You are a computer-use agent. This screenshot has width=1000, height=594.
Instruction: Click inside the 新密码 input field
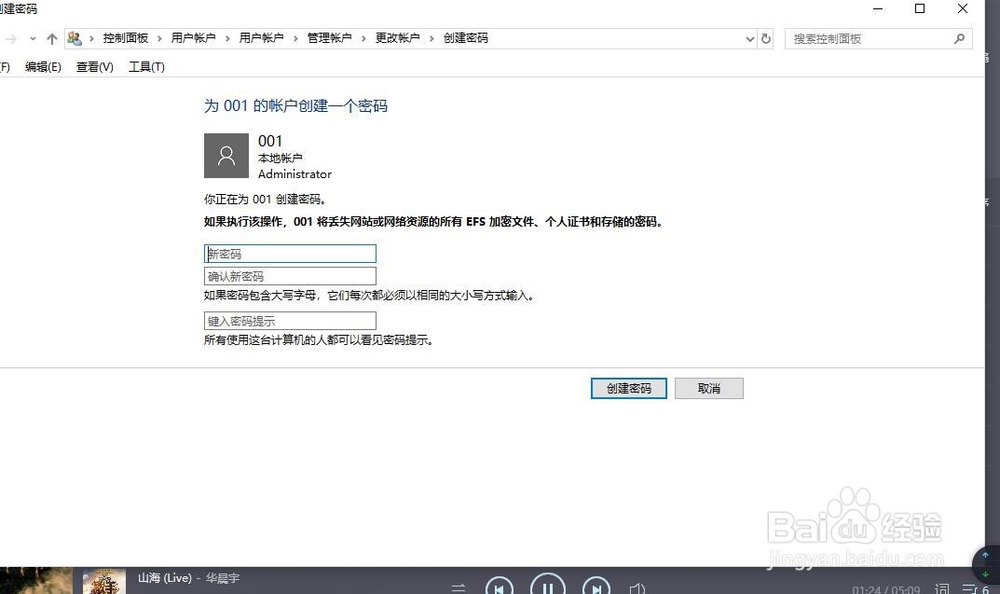(x=290, y=253)
